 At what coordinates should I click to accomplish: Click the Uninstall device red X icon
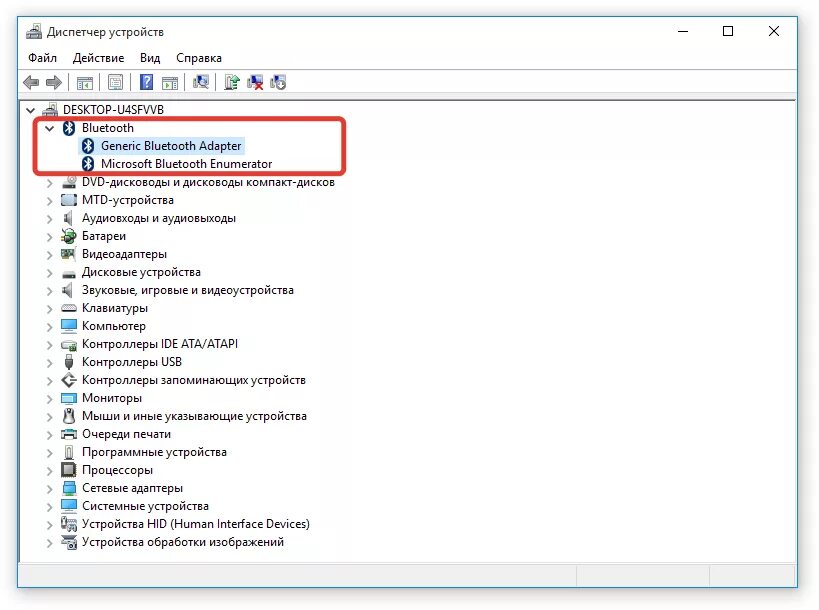coord(255,82)
